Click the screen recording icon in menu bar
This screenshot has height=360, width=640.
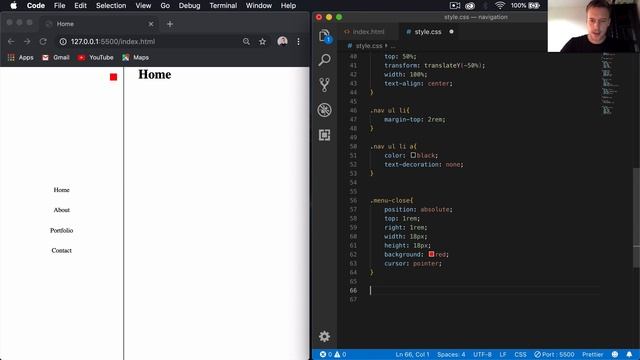[x=455, y=6]
